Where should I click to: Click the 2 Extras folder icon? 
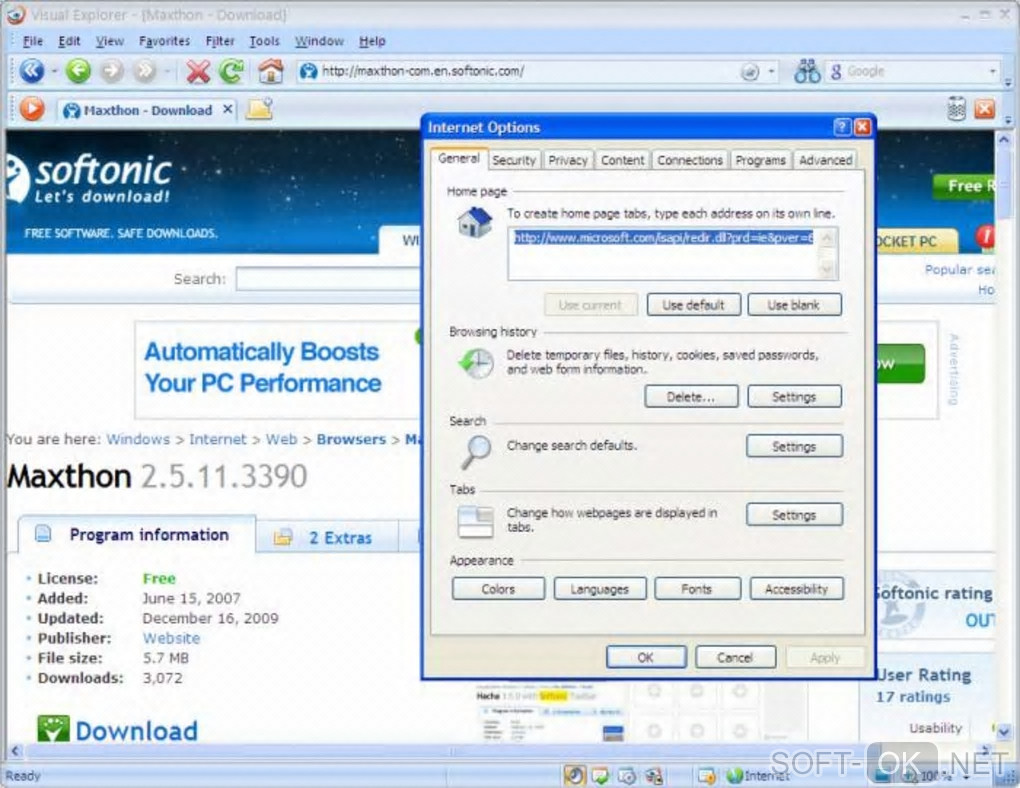[x=283, y=537]
